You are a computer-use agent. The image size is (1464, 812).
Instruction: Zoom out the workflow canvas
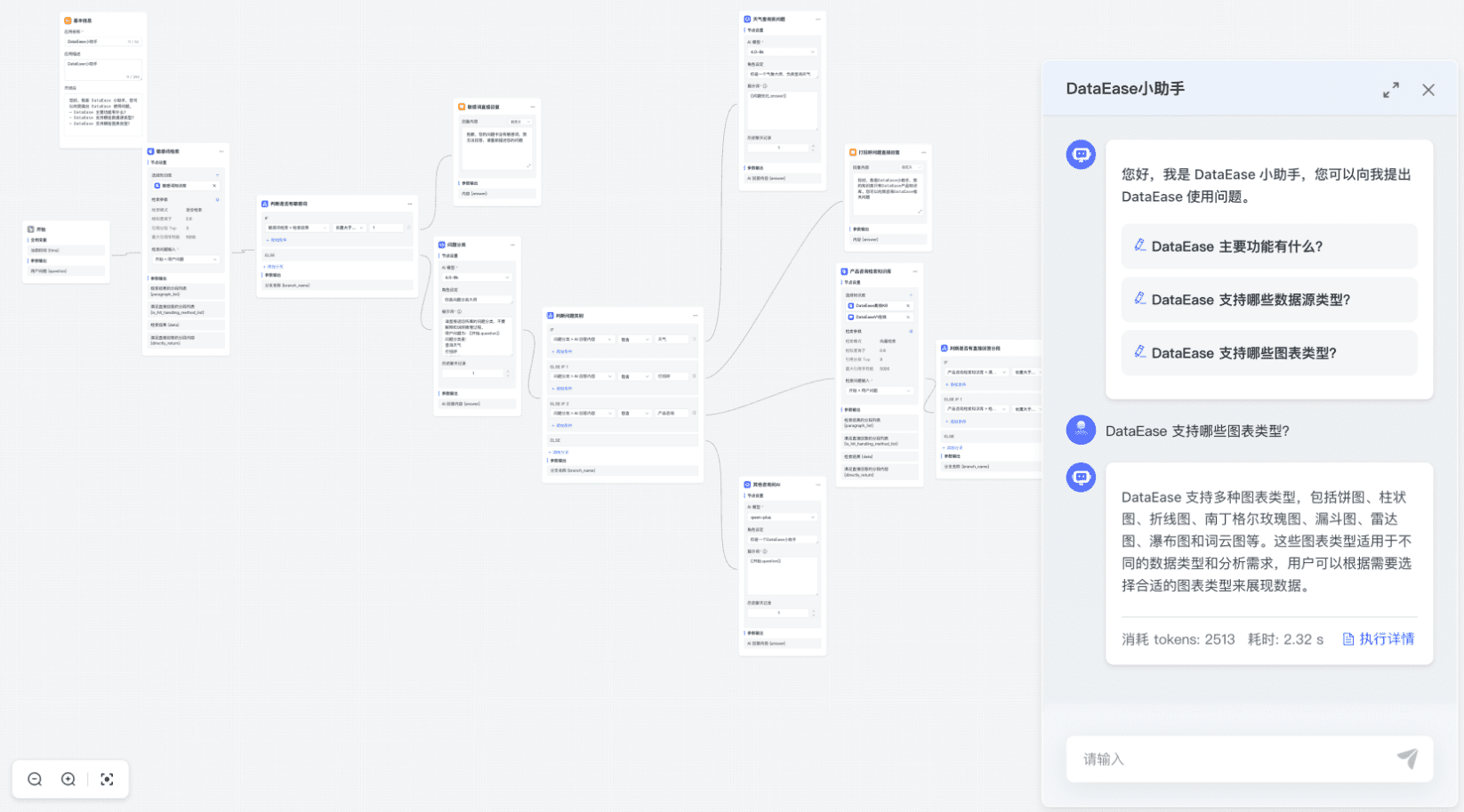point(35,779)
